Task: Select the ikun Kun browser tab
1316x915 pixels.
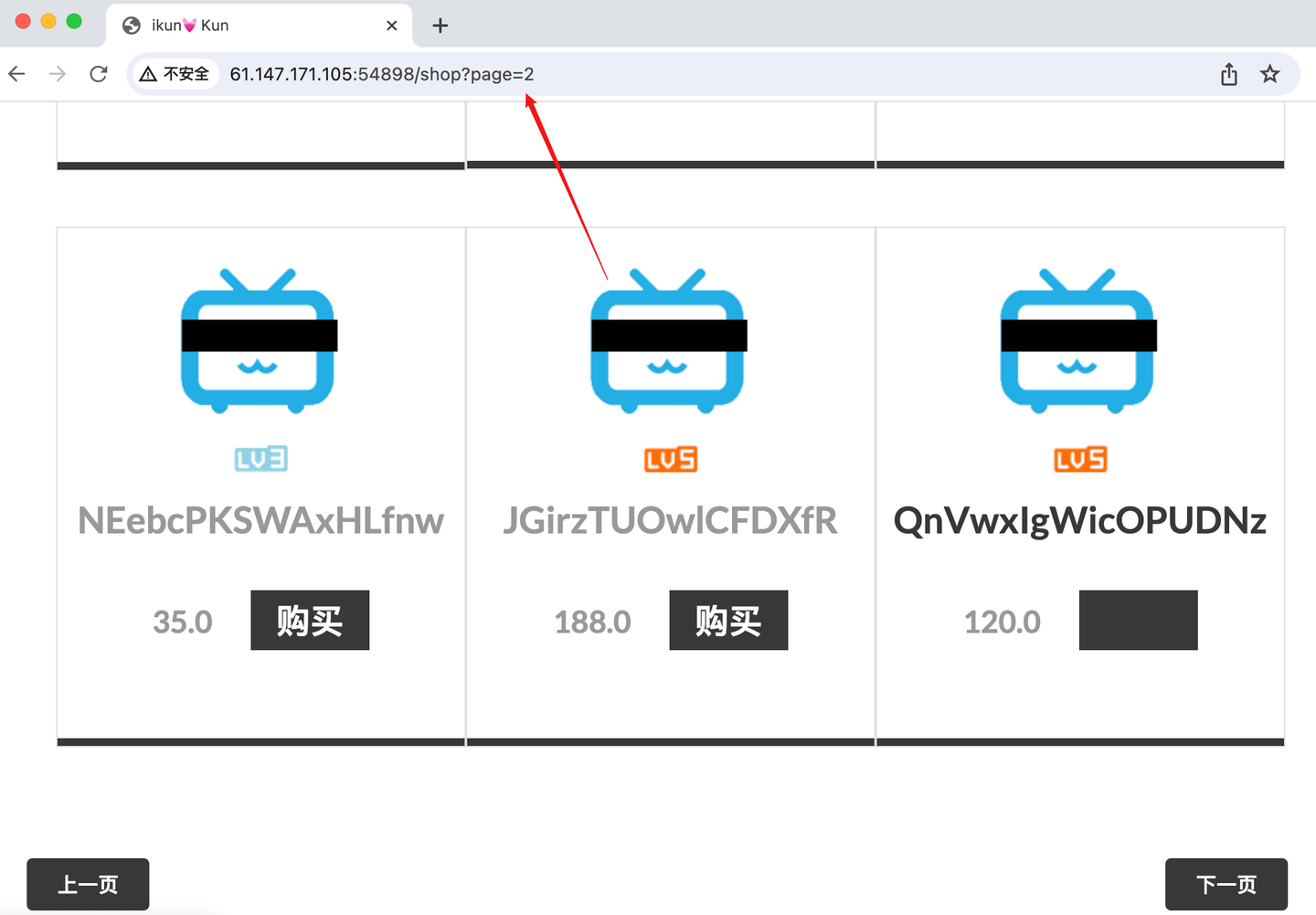Action: click(x=260, y=26)
